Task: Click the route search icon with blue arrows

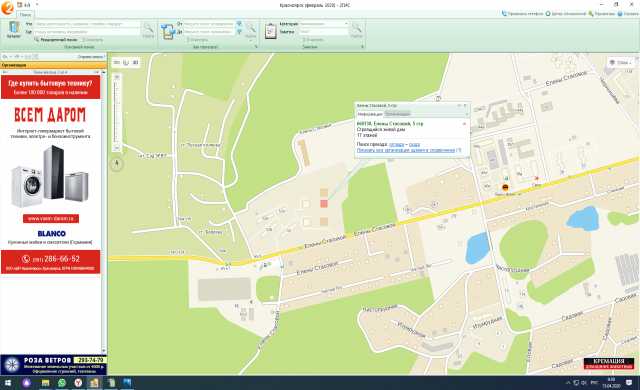Action: (x=168, y=31)
